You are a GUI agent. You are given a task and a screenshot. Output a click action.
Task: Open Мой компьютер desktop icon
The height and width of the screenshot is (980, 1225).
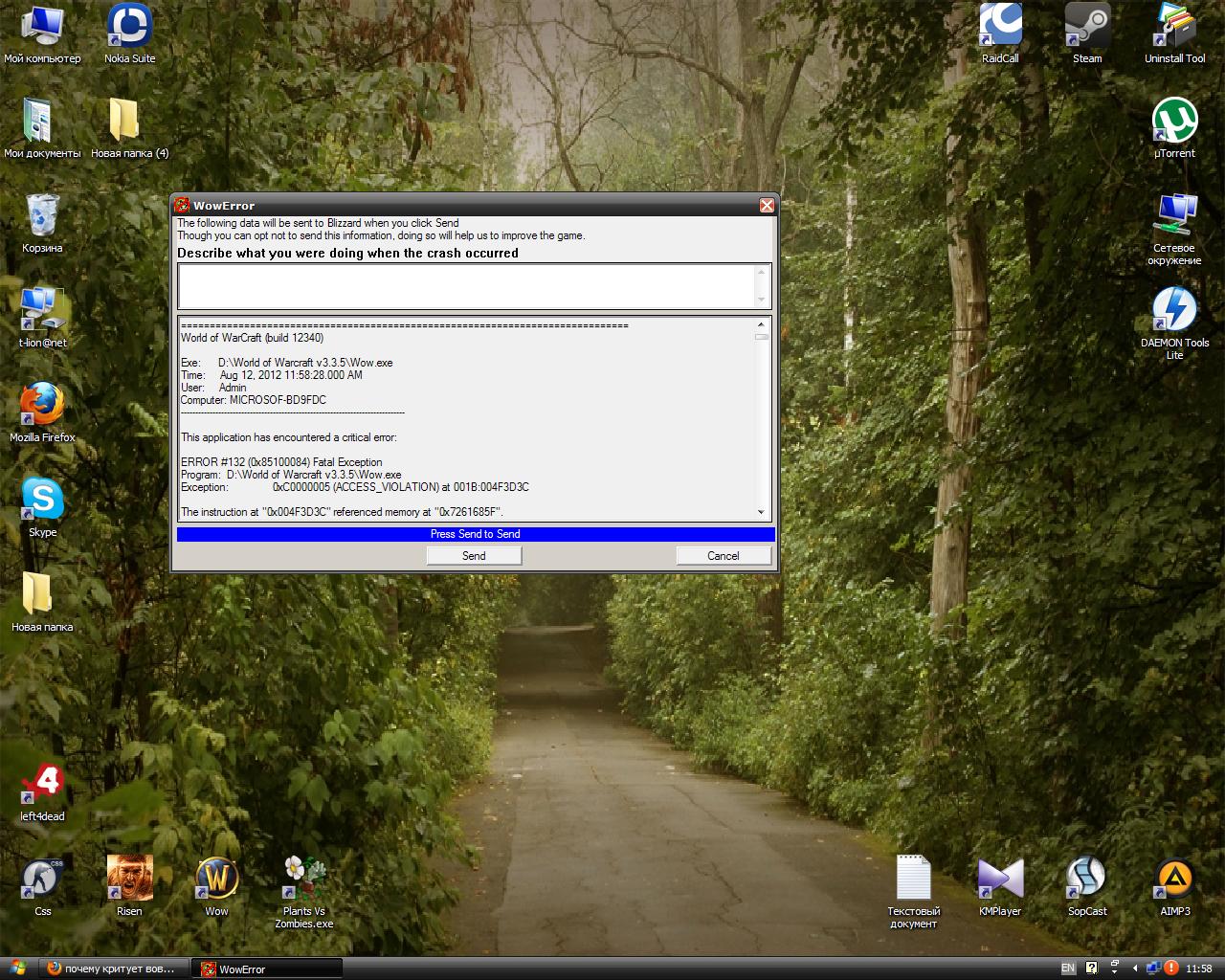[x=42, y=34]
